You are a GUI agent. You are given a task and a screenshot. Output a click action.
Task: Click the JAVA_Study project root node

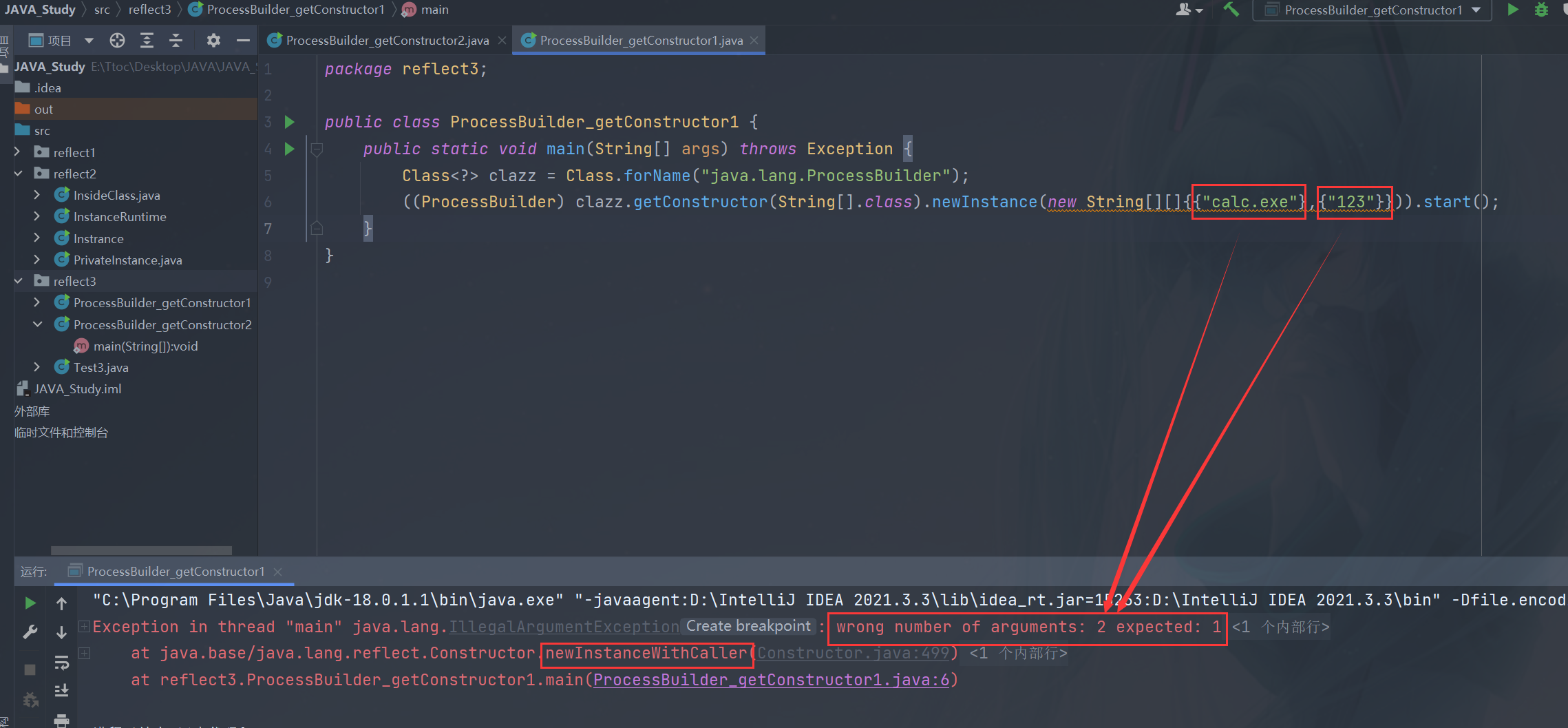pyautogui.click(x=50, y=66)
